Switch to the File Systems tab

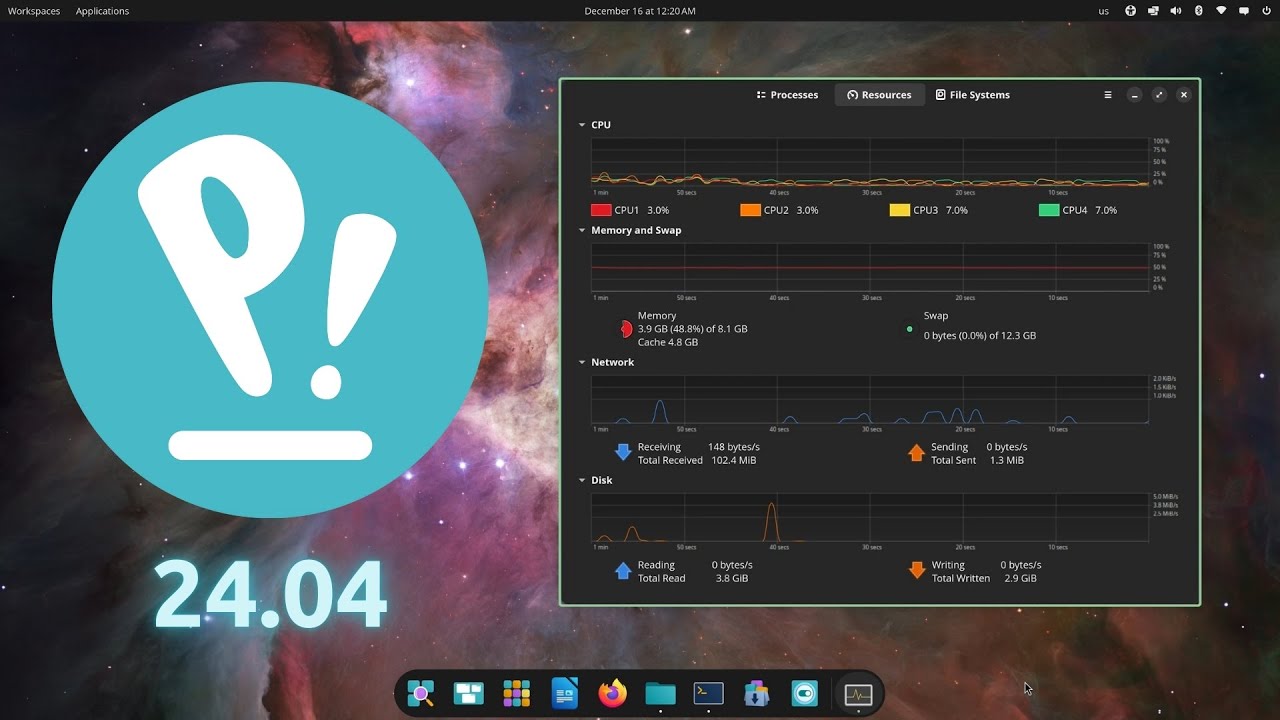(x=972, y=95)
